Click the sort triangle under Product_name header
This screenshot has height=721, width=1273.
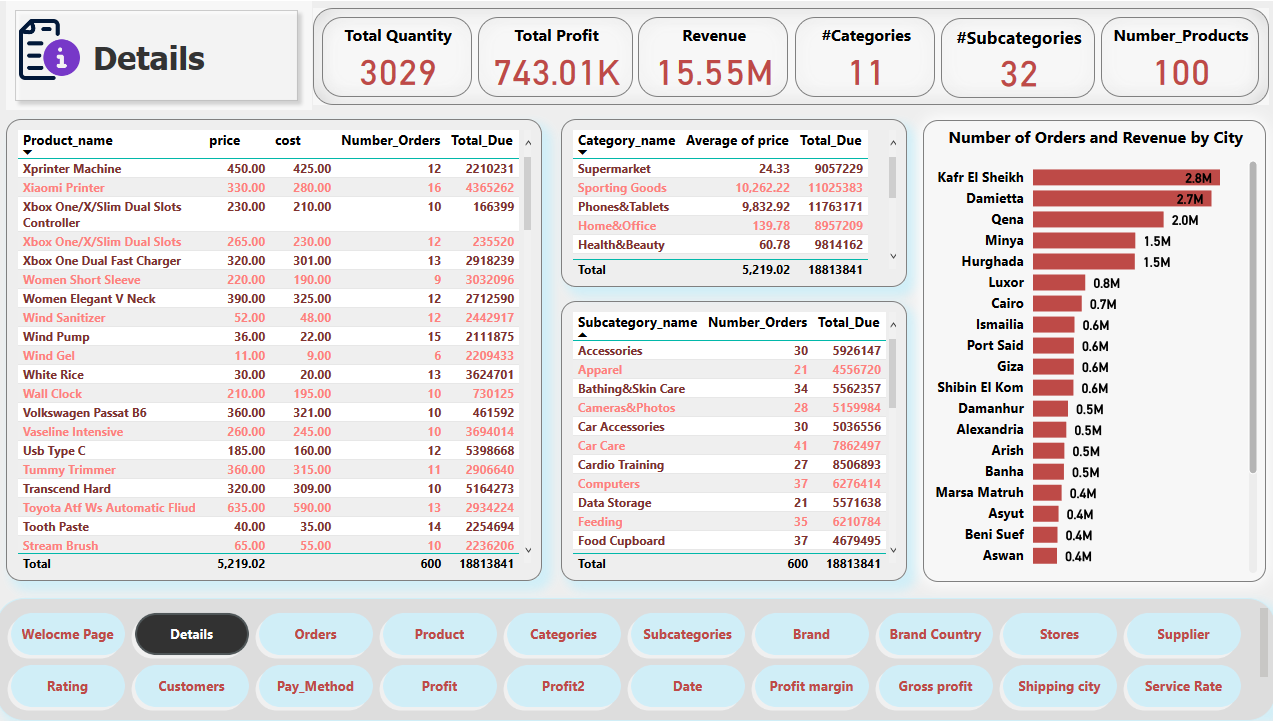coord(27,152)
